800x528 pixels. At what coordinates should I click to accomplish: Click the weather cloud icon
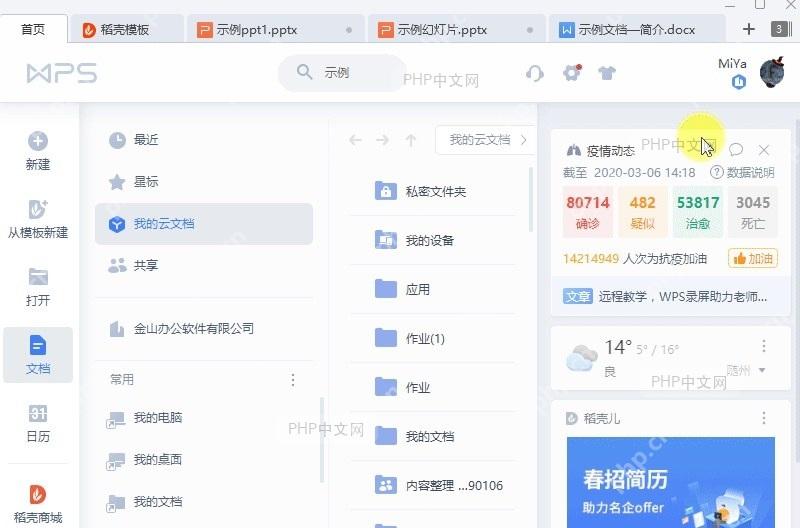coord(582,358)
